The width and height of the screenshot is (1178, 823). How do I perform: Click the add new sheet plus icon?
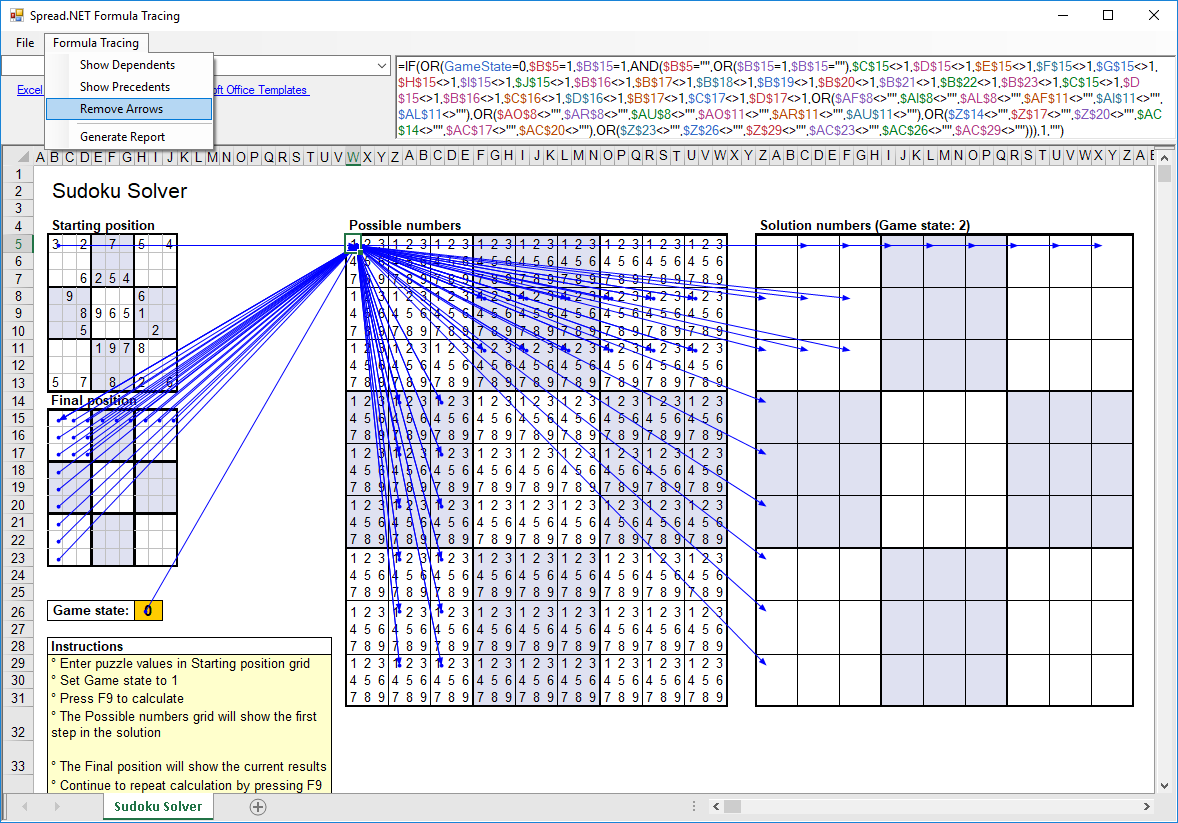click(258, 807)
